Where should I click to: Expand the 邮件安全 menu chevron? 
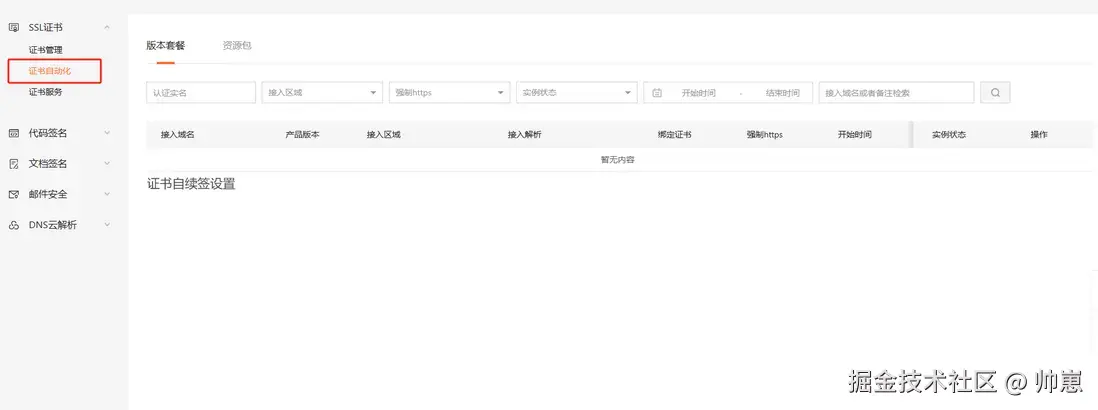coord(106,194)
